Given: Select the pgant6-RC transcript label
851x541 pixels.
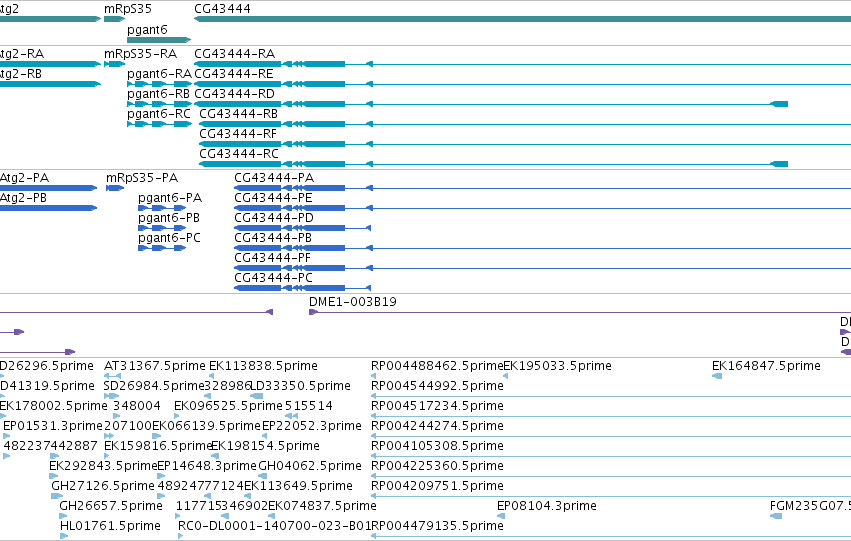Looking at the screenshot, I should [158, 114].
